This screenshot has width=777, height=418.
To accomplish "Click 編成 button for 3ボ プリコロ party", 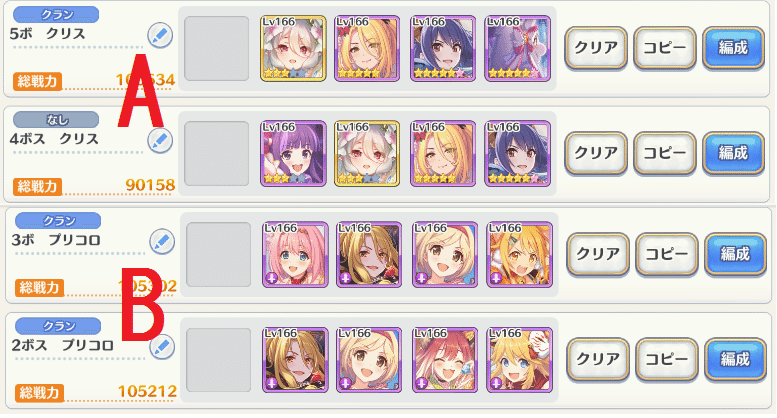I will [x=735, y=254].
